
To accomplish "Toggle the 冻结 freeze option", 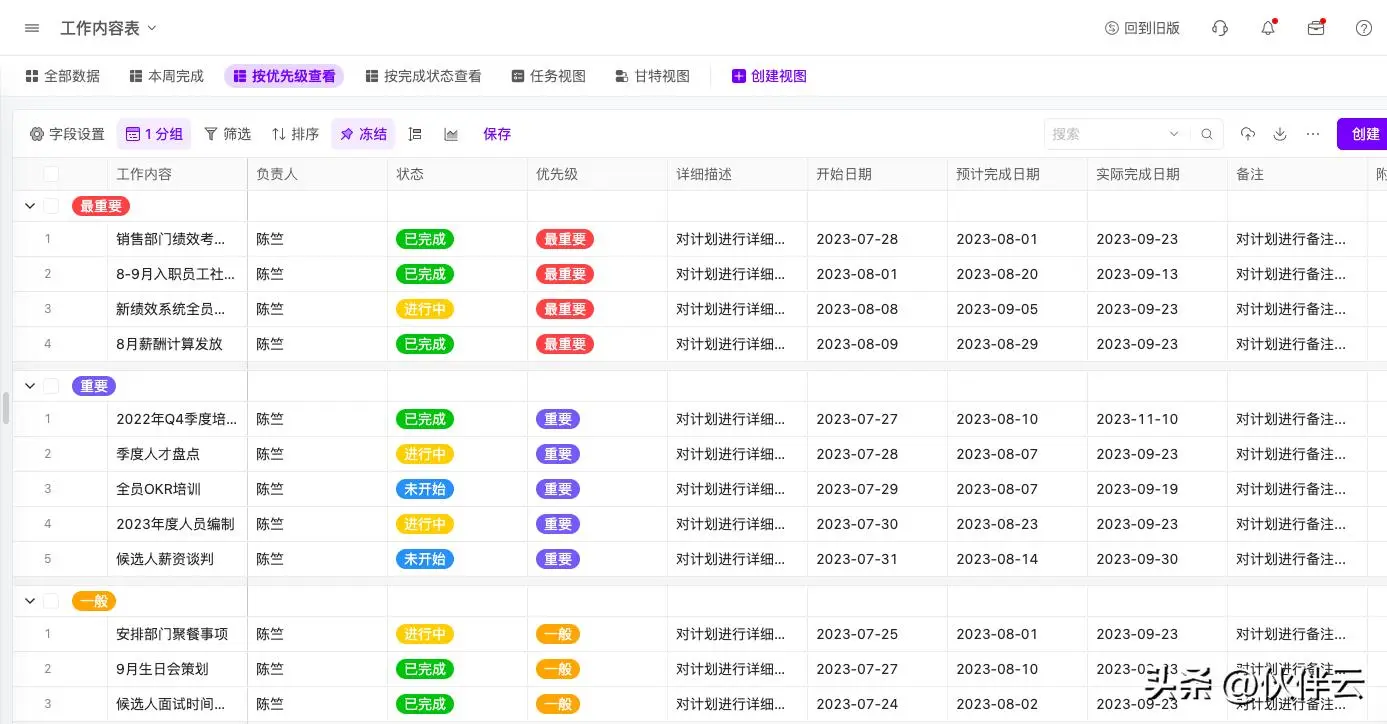I will (x=363, y=134).
